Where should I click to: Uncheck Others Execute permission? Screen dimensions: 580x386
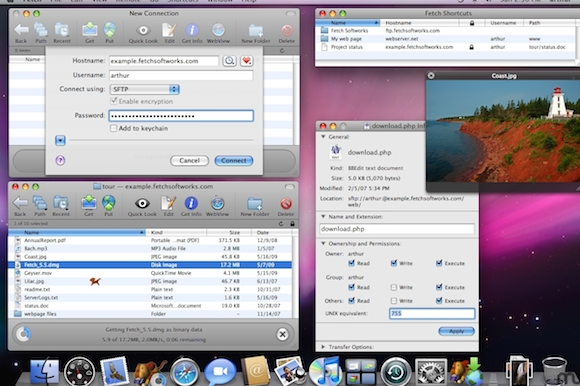pyautogui.click(x=439, y=301)
